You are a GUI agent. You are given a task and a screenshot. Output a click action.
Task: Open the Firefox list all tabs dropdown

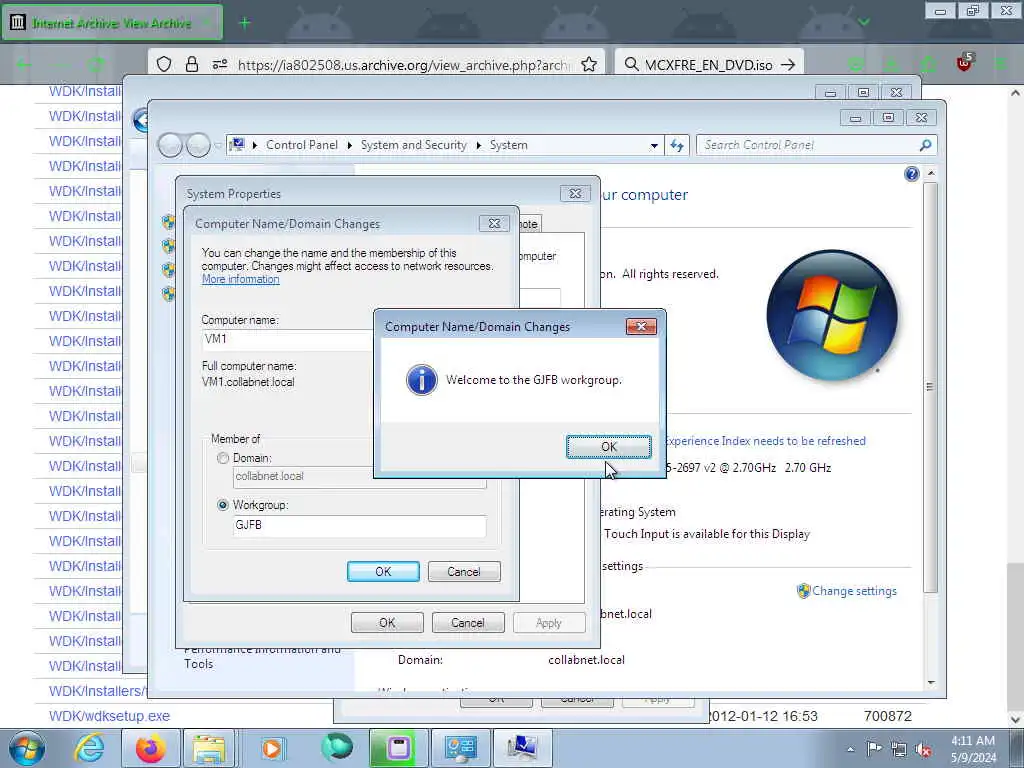[863, 23]
